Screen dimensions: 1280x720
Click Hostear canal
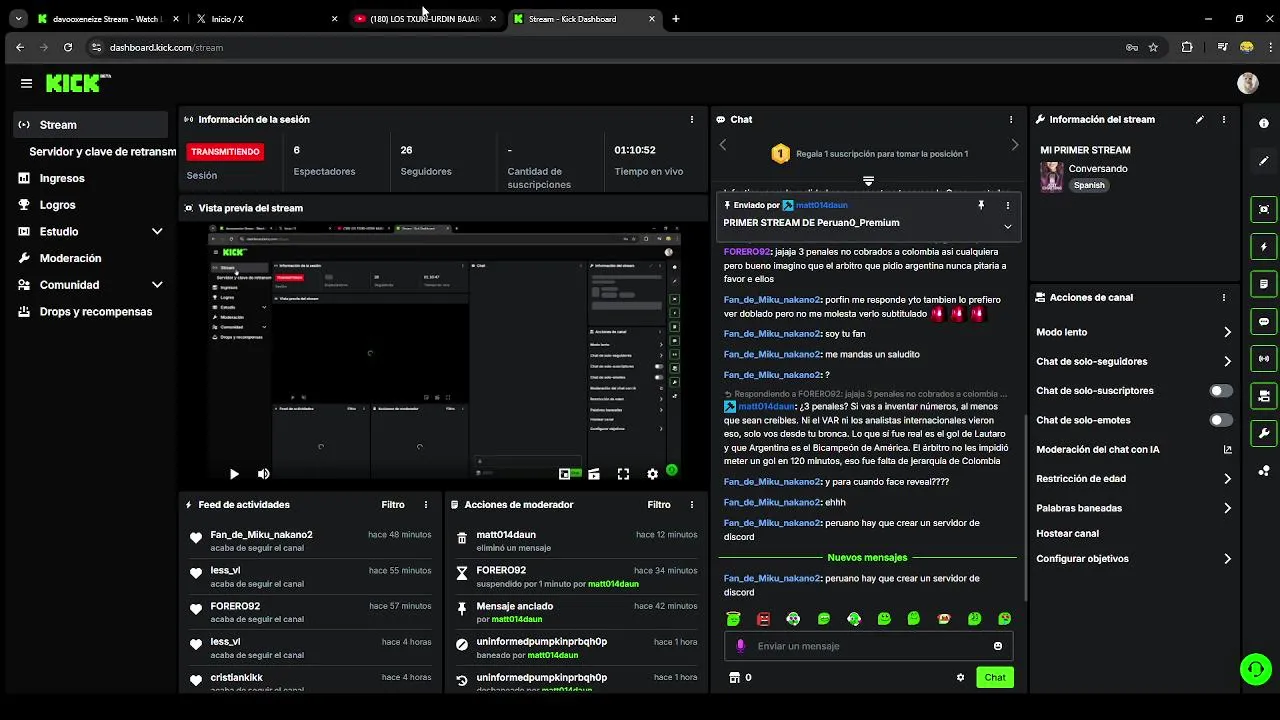click(1067, 533)
